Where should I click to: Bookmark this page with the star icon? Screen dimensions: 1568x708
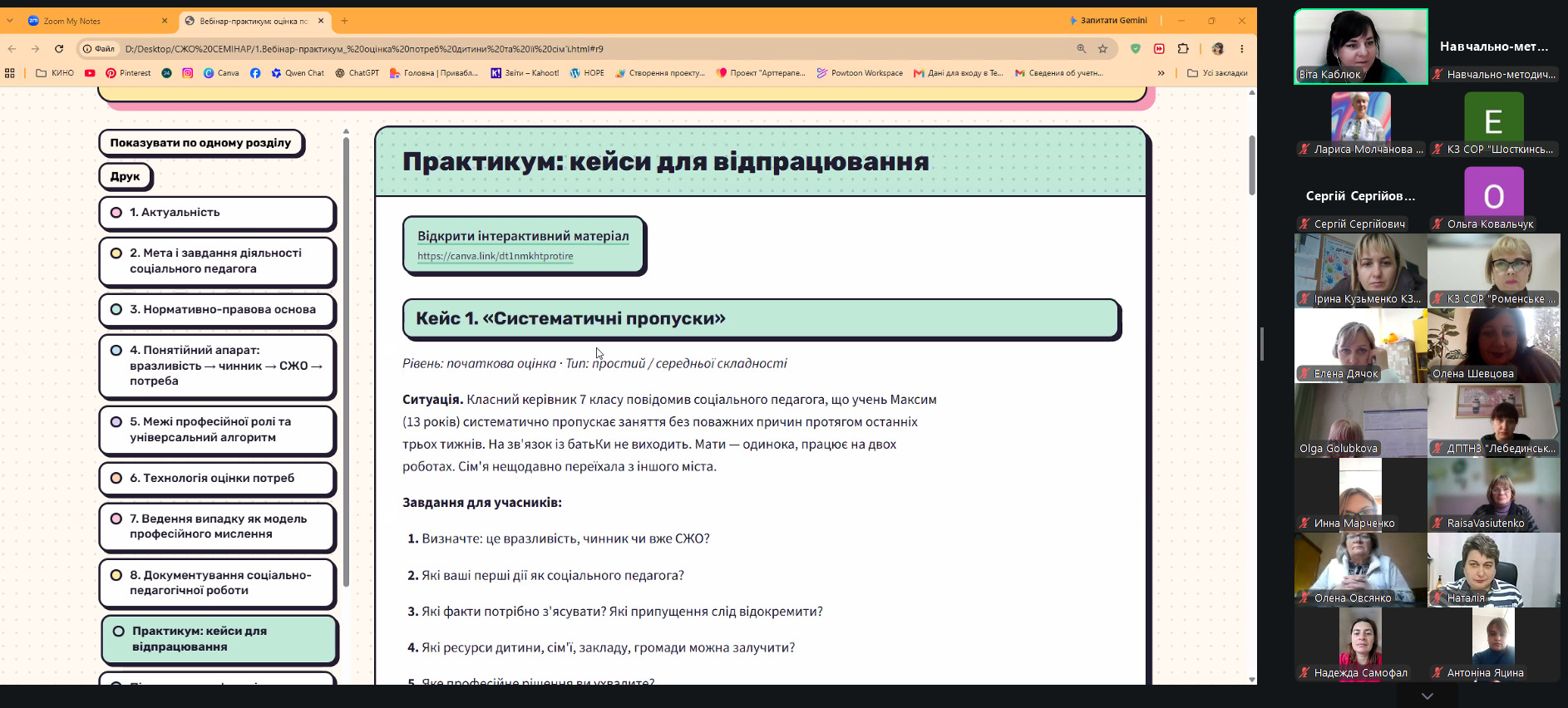[1103, 49]
